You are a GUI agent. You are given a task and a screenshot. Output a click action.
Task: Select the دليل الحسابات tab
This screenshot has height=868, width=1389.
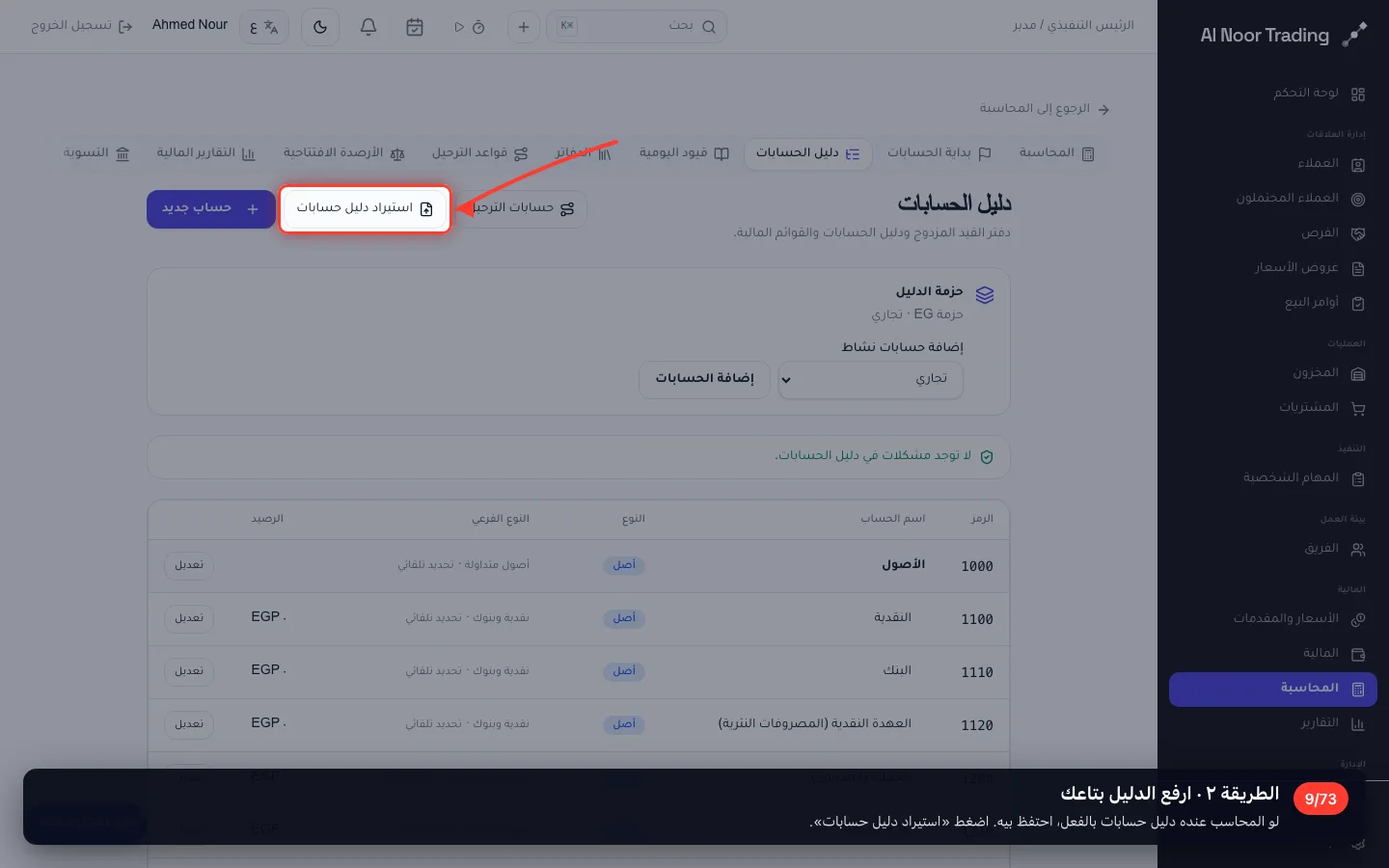[807, 153]
